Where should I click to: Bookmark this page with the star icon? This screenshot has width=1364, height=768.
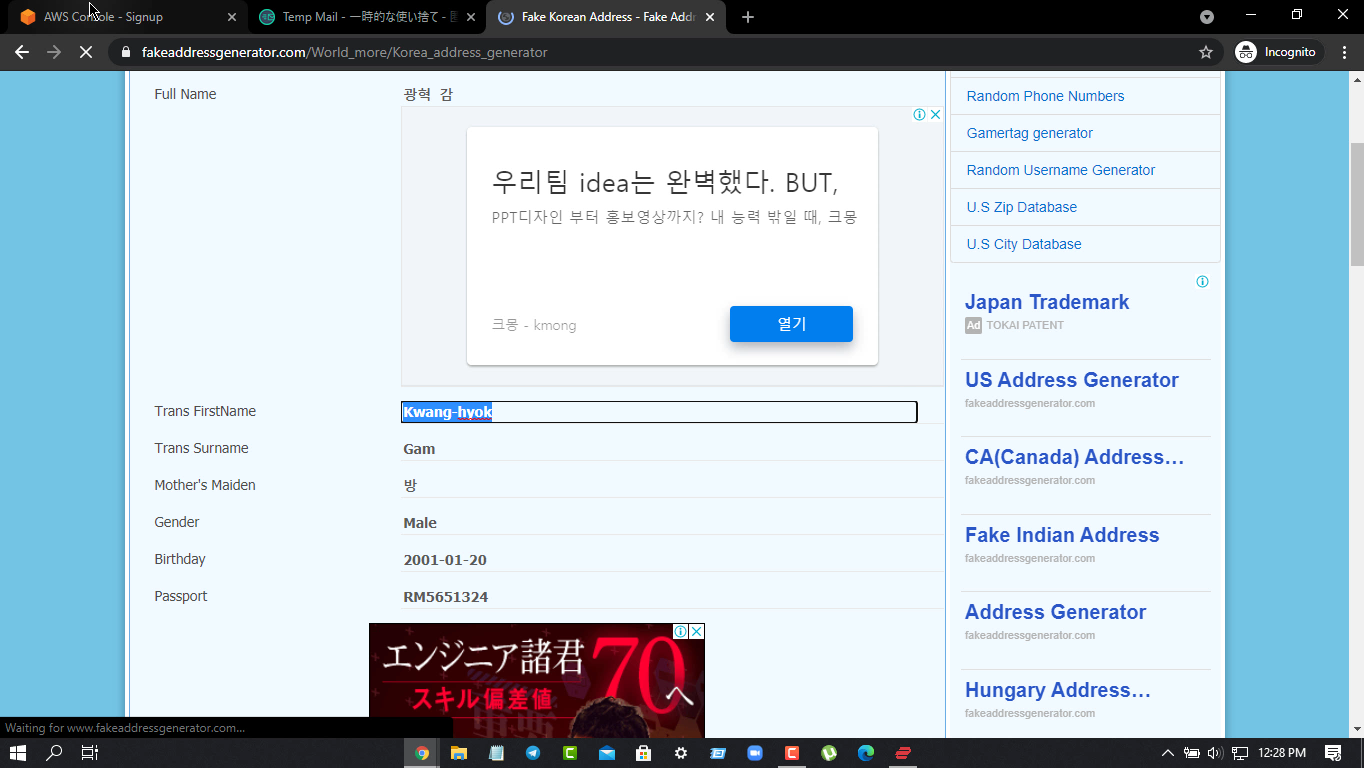coord(1206,52)
